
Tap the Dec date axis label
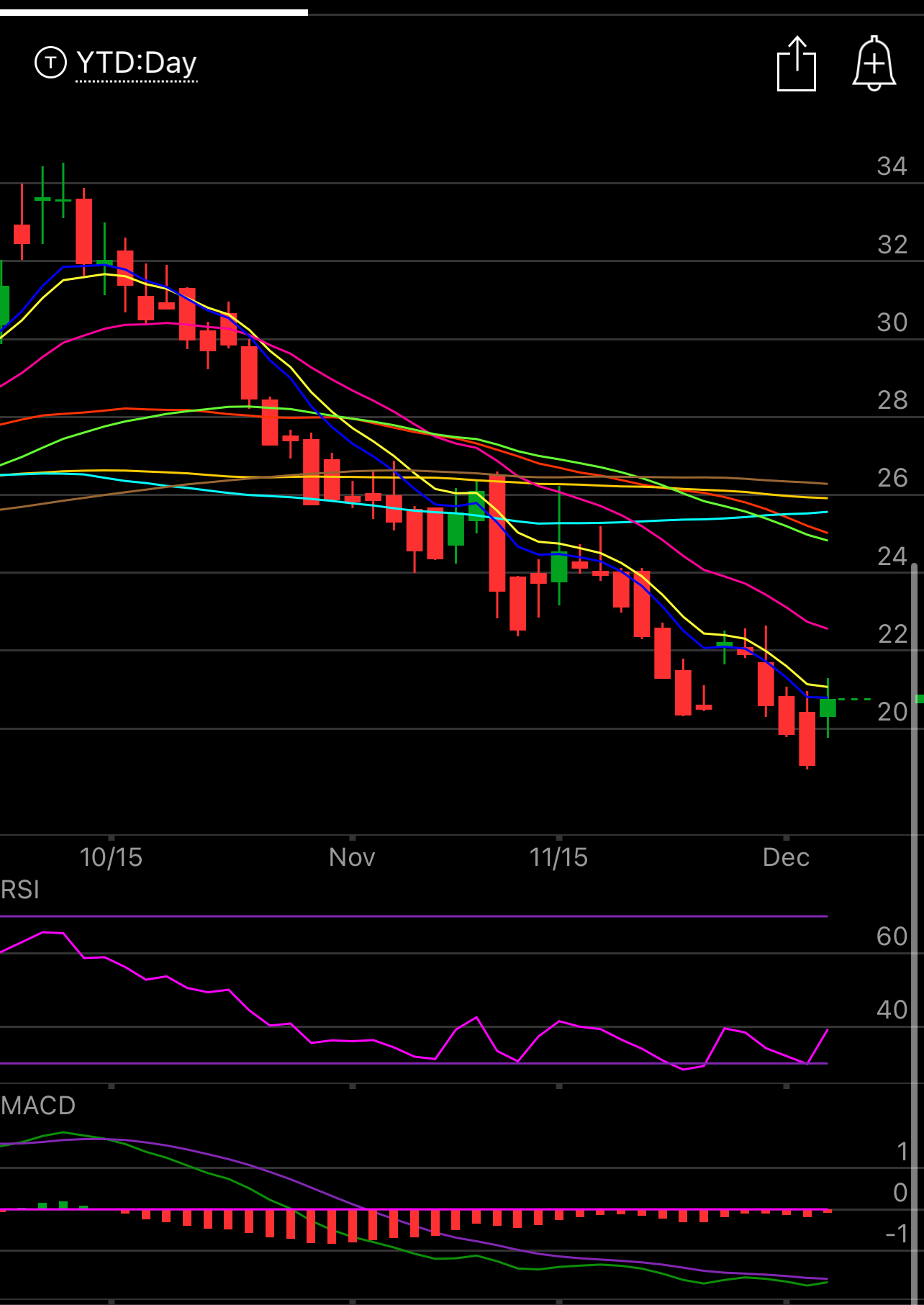(786, 857)
